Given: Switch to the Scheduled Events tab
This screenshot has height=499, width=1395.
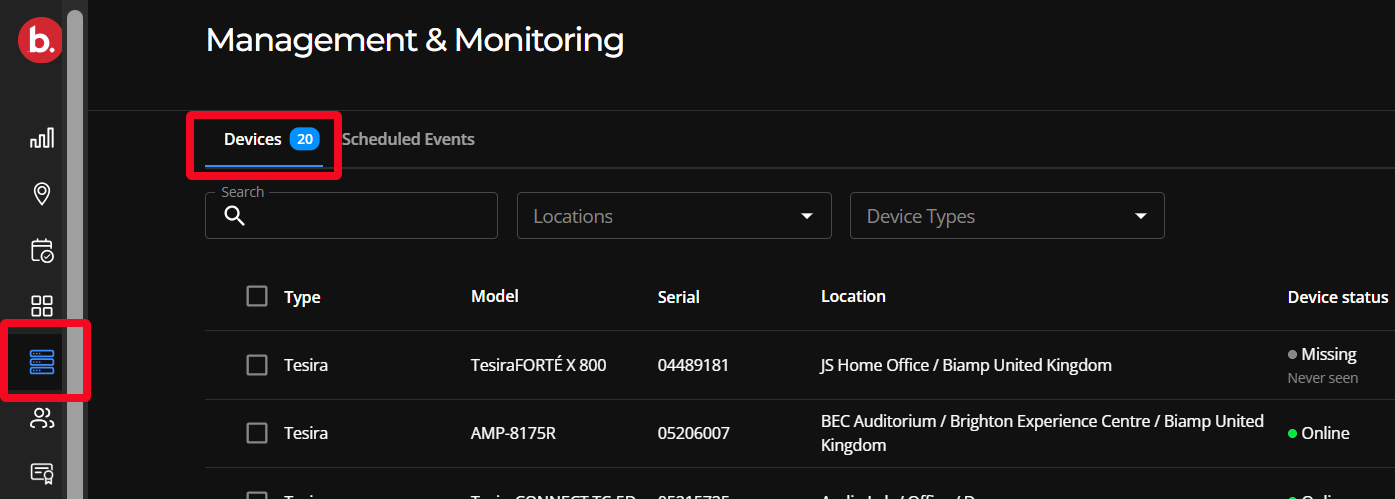Looking at the screenshot, I should coord(408,139).
